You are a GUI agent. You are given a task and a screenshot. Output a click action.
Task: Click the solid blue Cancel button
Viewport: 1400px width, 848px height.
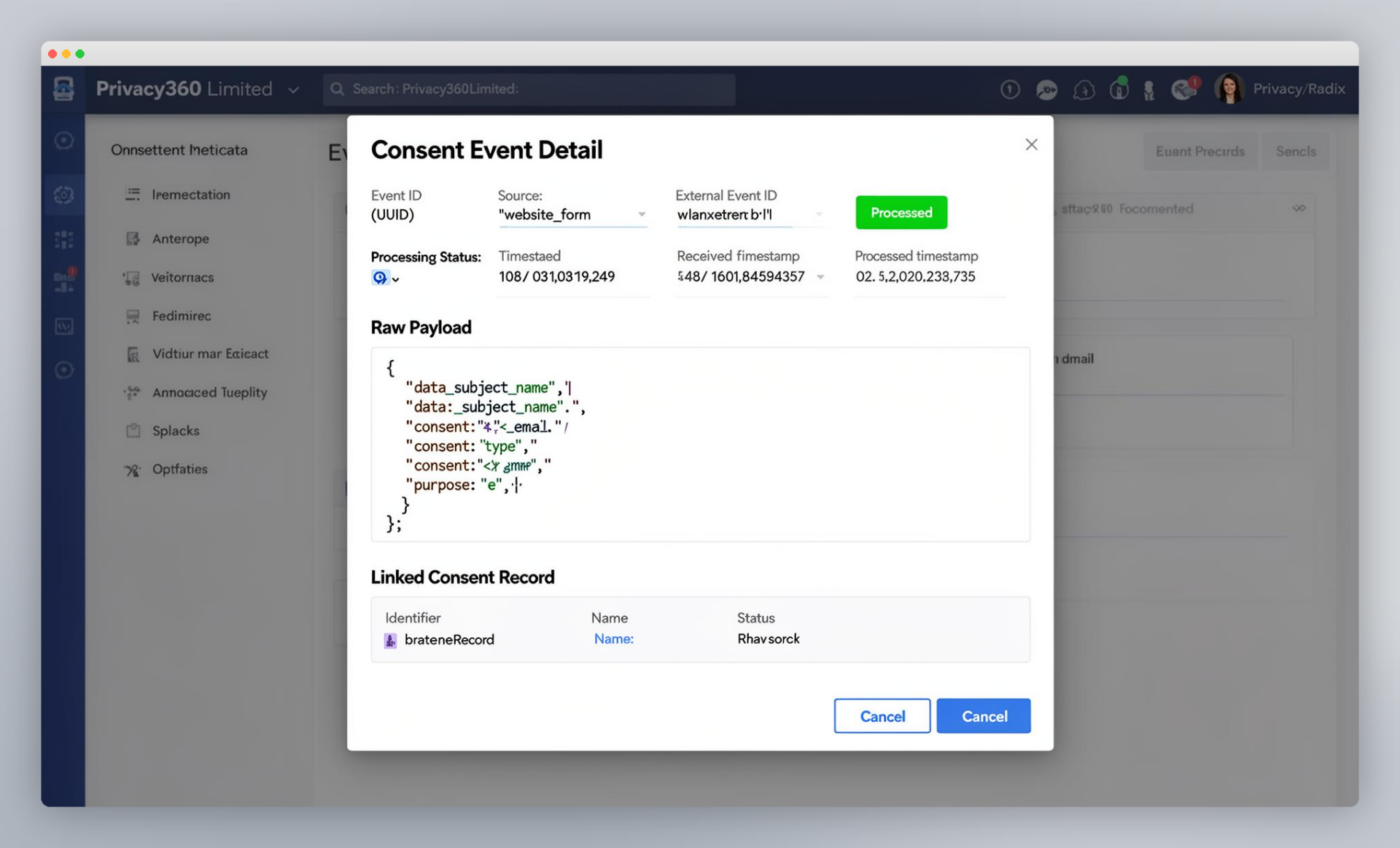[984, 716]
